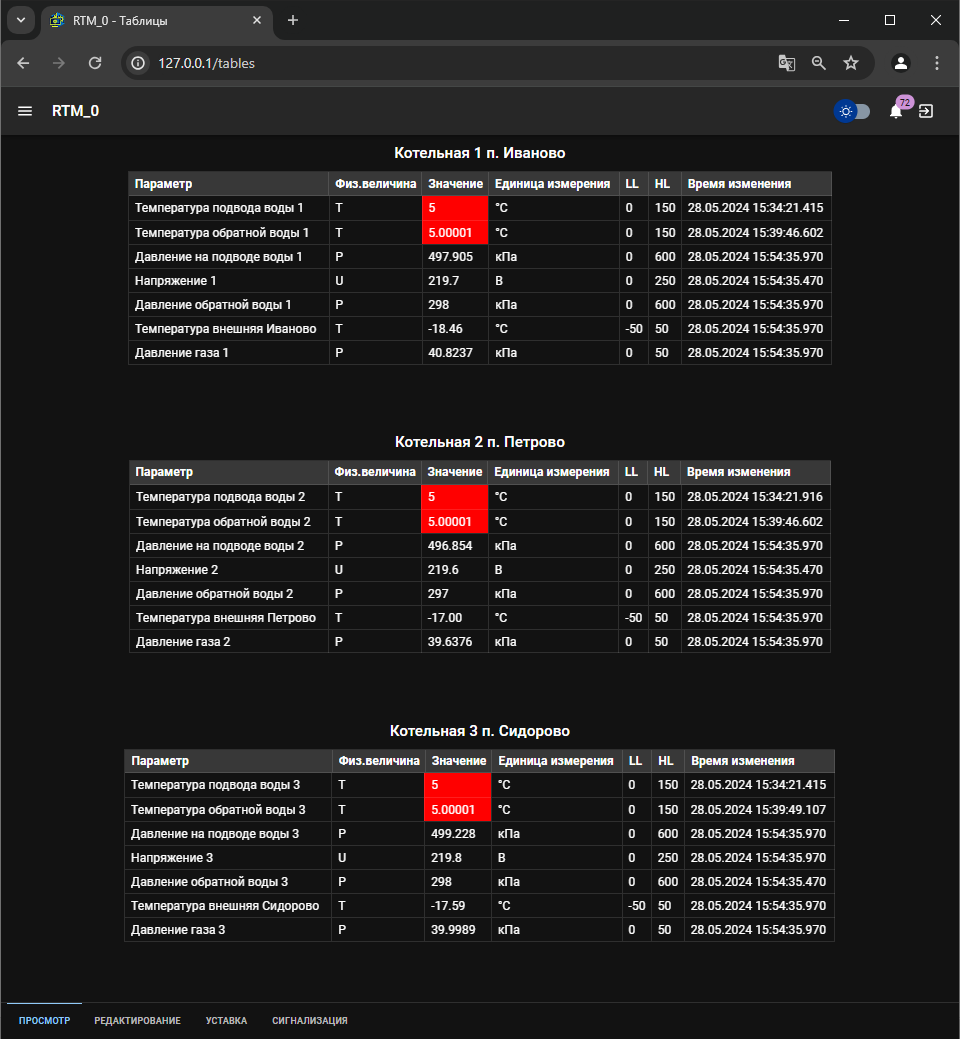Viewport: 960px width, 1039px height.
Task: View site information icon in address bar
Action: [x=138, y=63]
